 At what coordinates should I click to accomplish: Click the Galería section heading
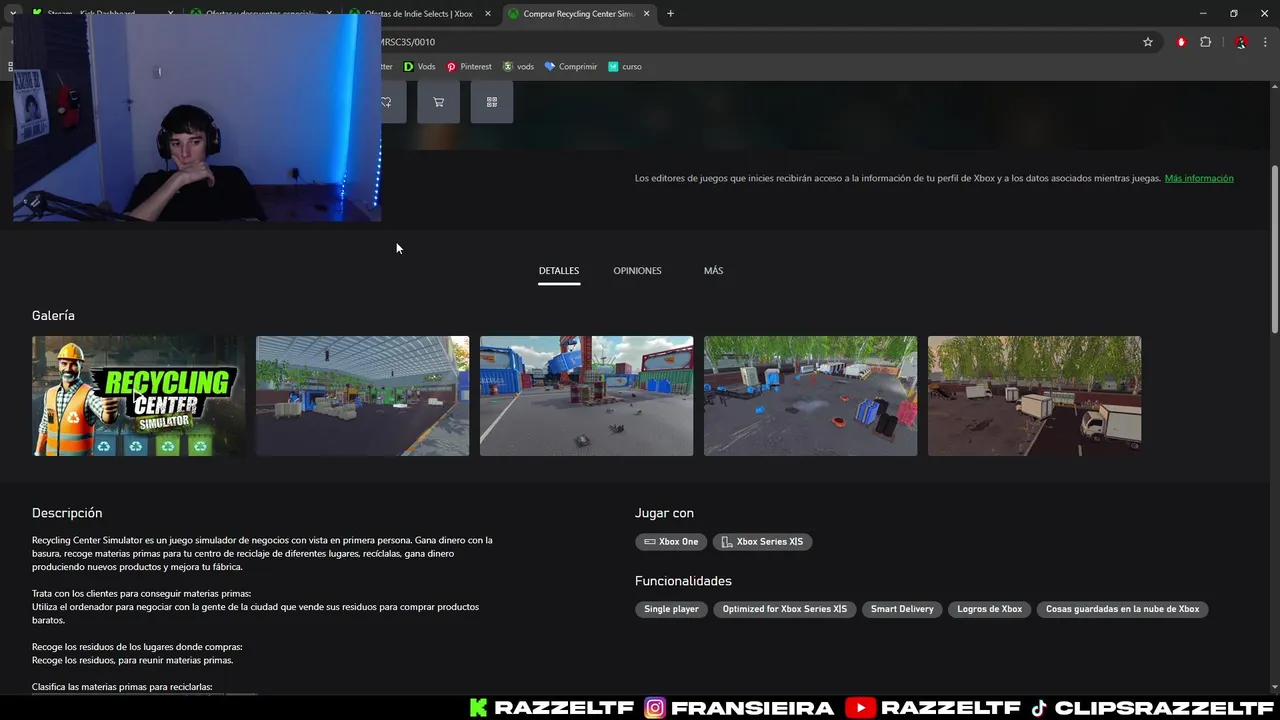tap(53, 315)
